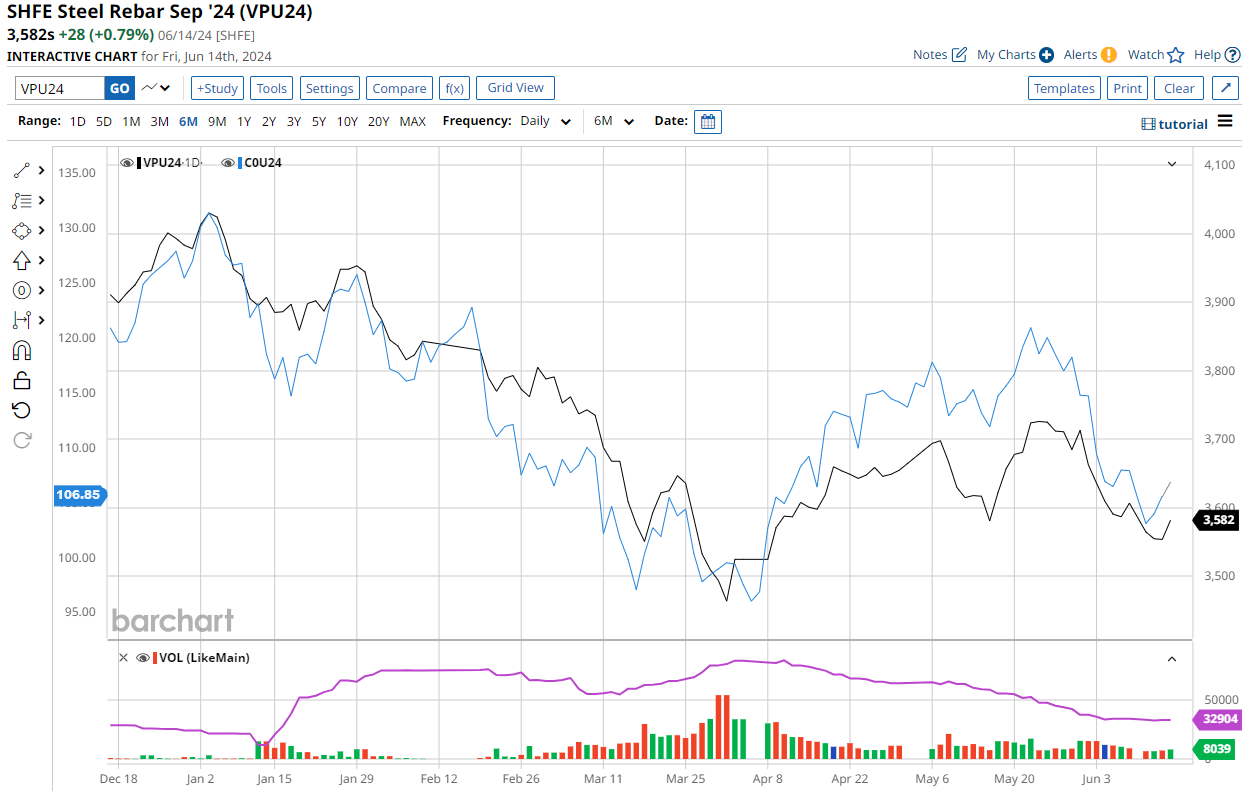
Task: Activate the magnet snap tool
Action: [x=22, y=350]
